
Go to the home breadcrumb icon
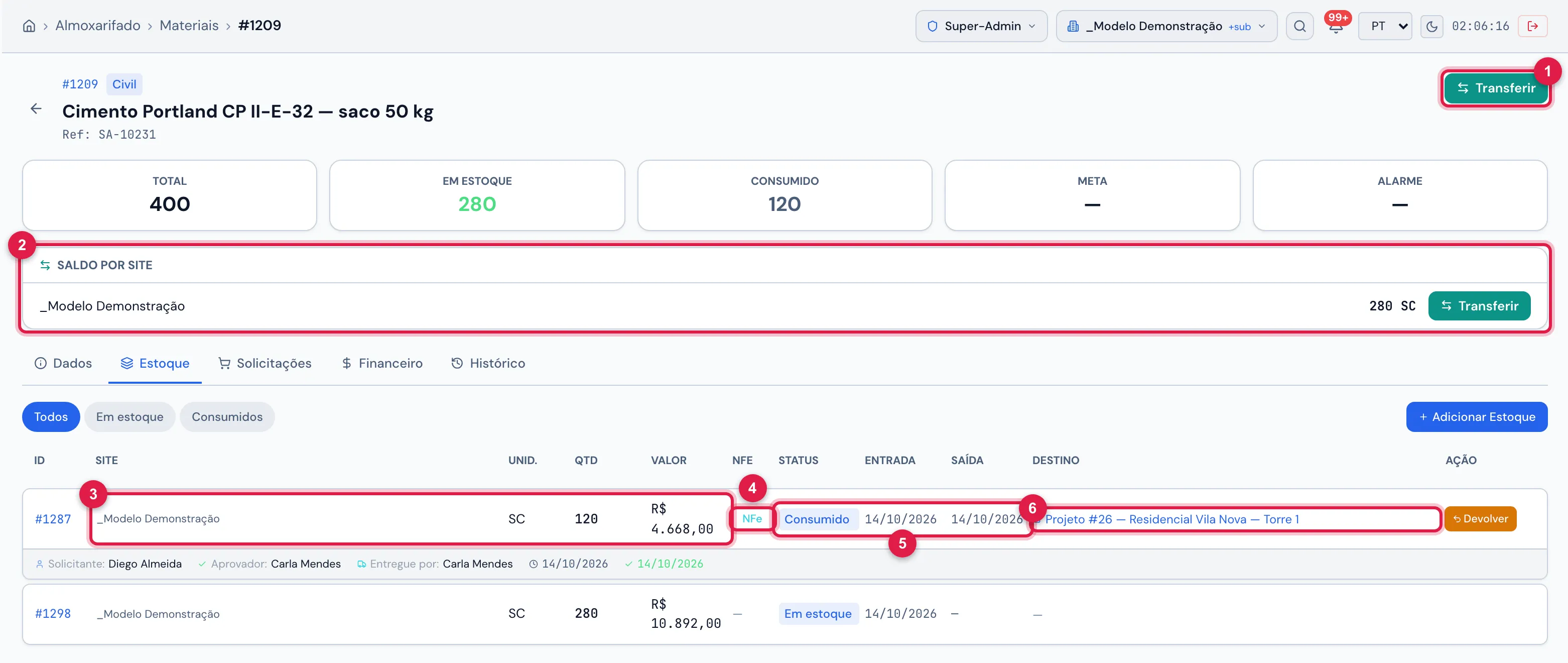click(29, 26)
